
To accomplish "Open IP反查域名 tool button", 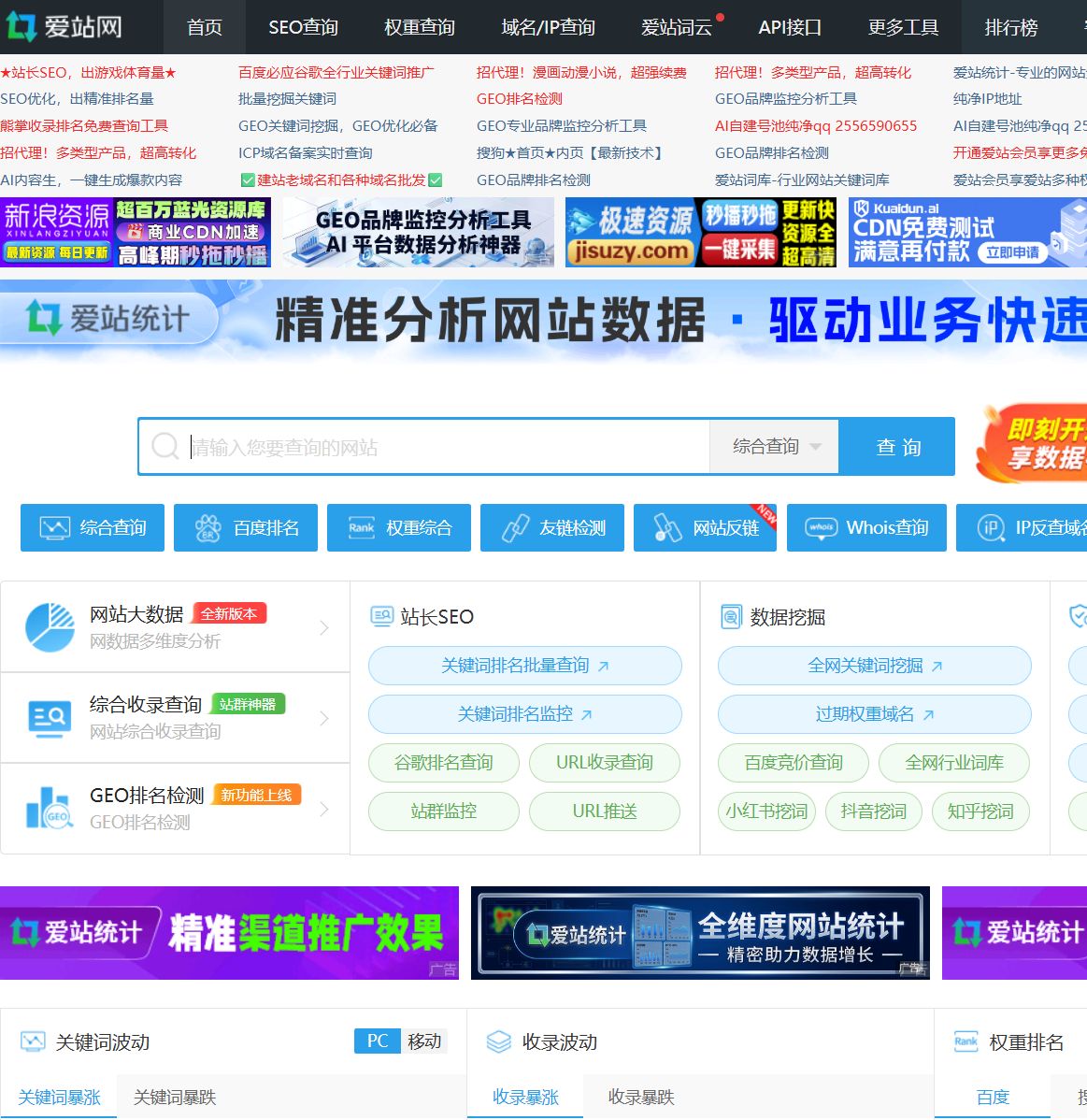I will click(x=1022, y=528).
